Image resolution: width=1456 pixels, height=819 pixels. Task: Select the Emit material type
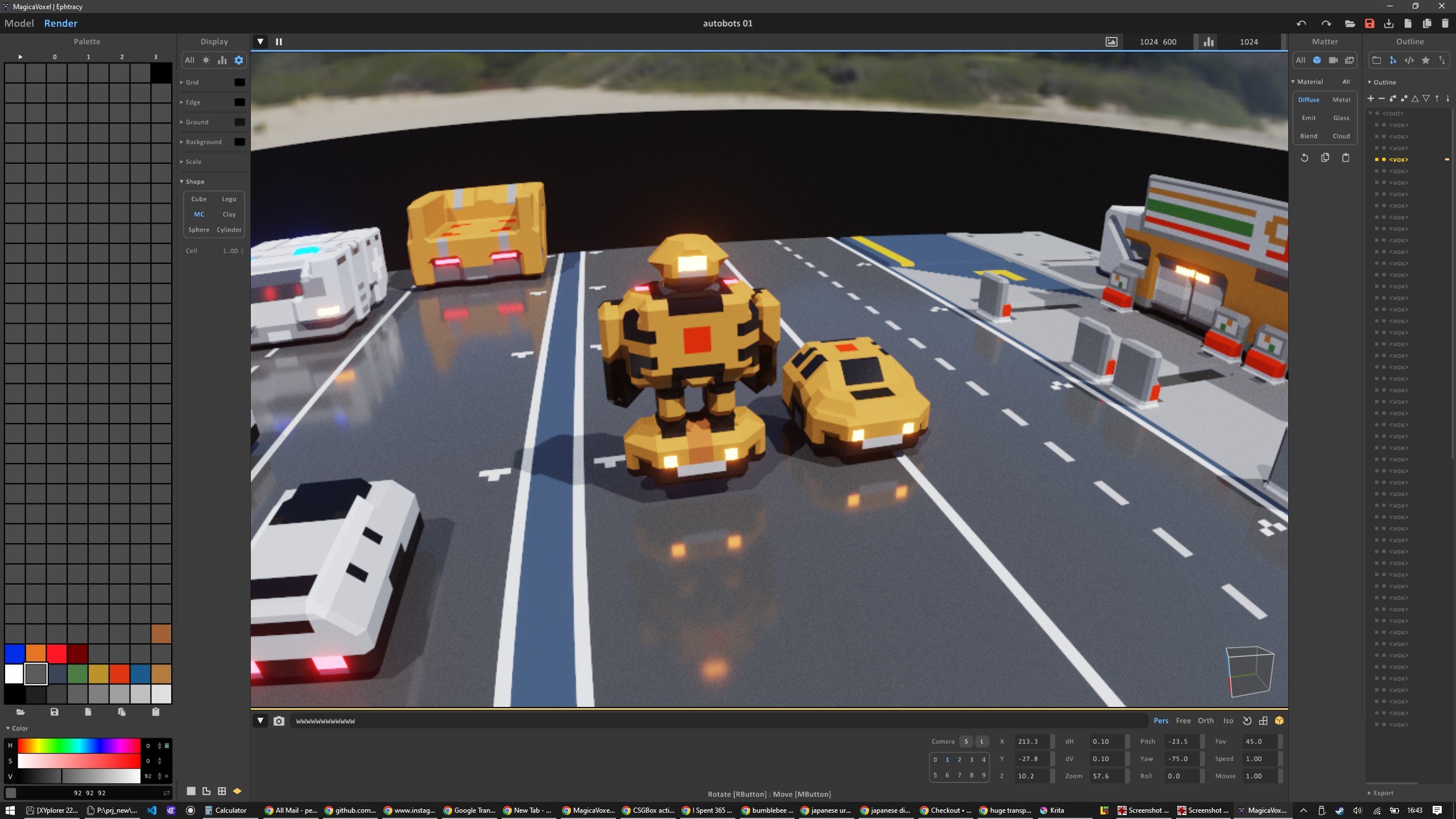click(1309, 118)
